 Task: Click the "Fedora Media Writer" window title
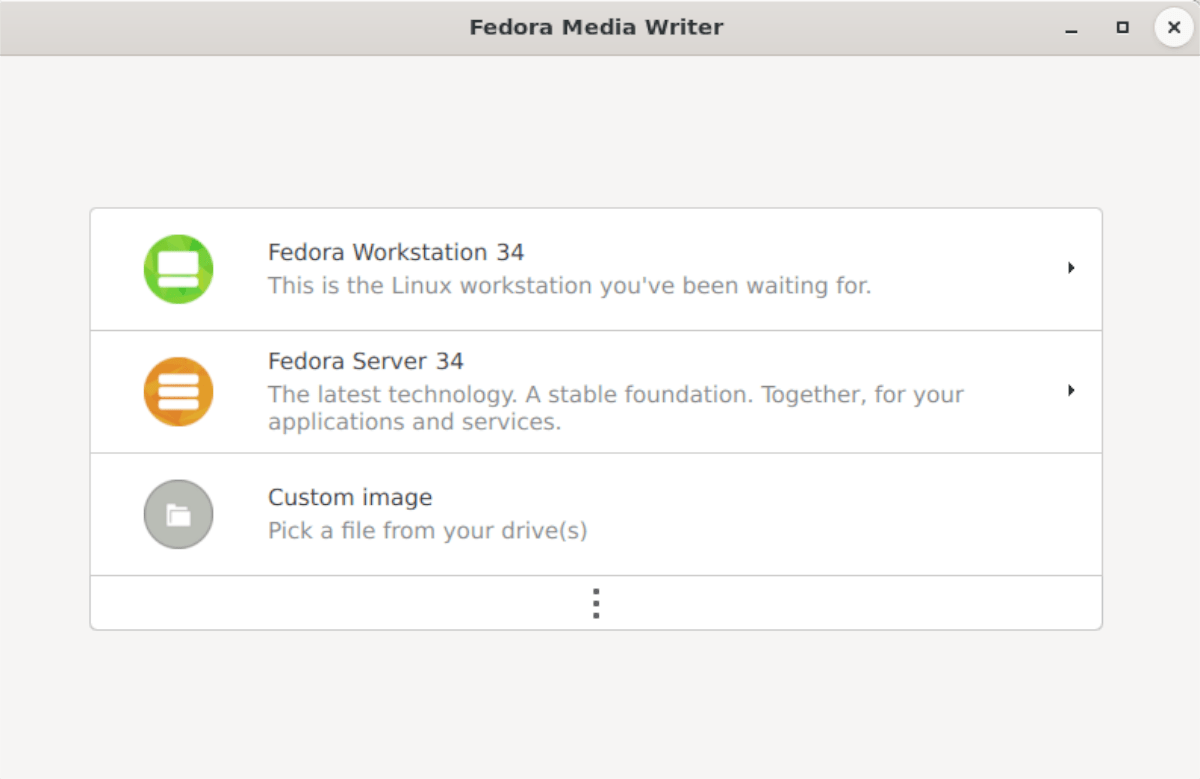point(596,27)
